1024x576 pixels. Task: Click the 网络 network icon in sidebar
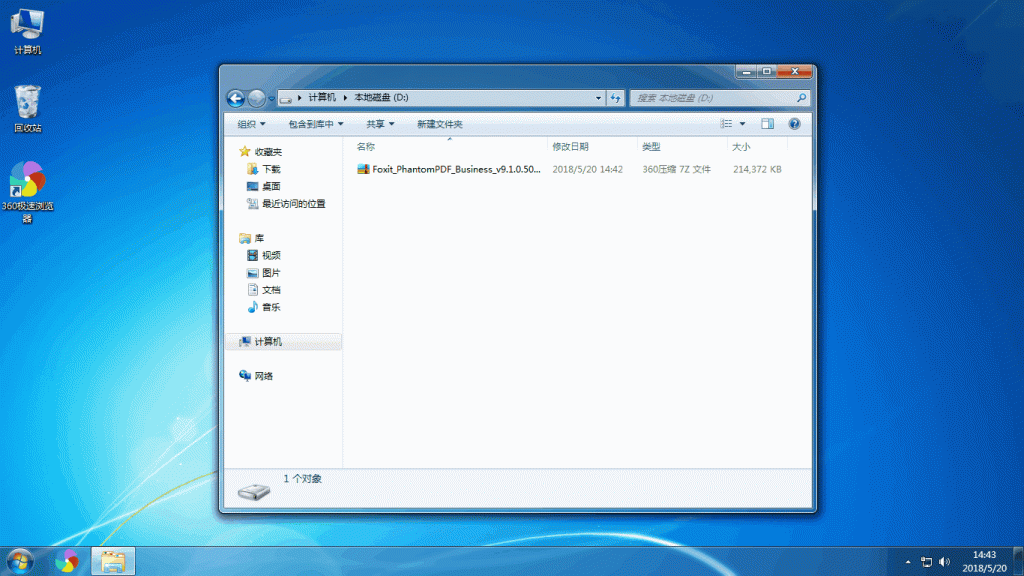click(x=245, y=376)
